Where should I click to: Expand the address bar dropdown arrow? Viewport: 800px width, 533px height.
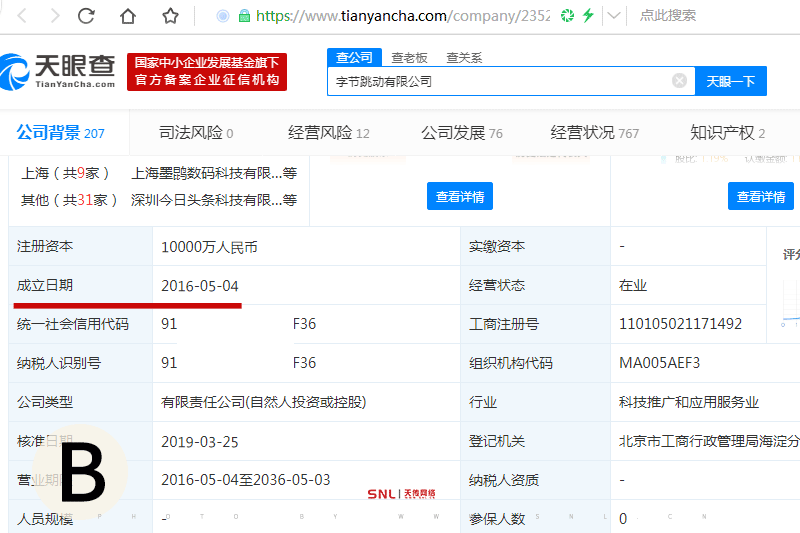click(614, 16)
